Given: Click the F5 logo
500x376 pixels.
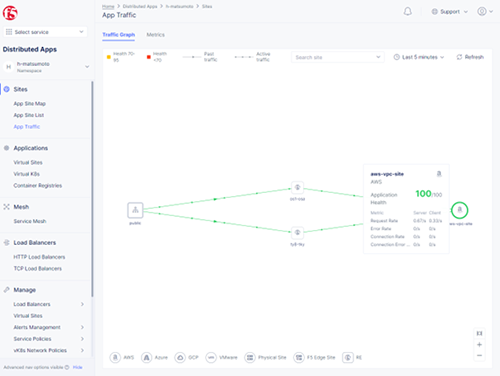Looking at the screenshot, I should point(10,13).
